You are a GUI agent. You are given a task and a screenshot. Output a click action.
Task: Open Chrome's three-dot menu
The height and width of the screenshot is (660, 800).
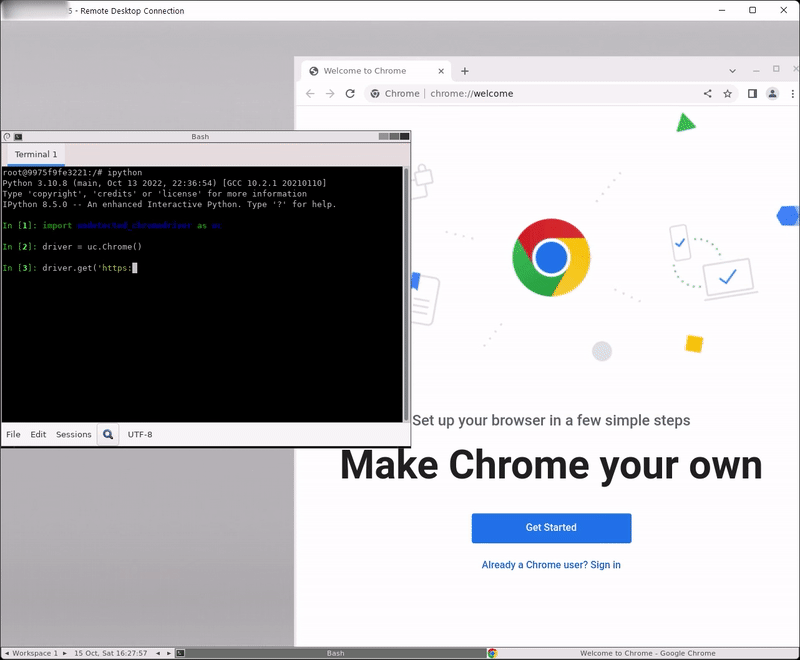tap(790, 93)
